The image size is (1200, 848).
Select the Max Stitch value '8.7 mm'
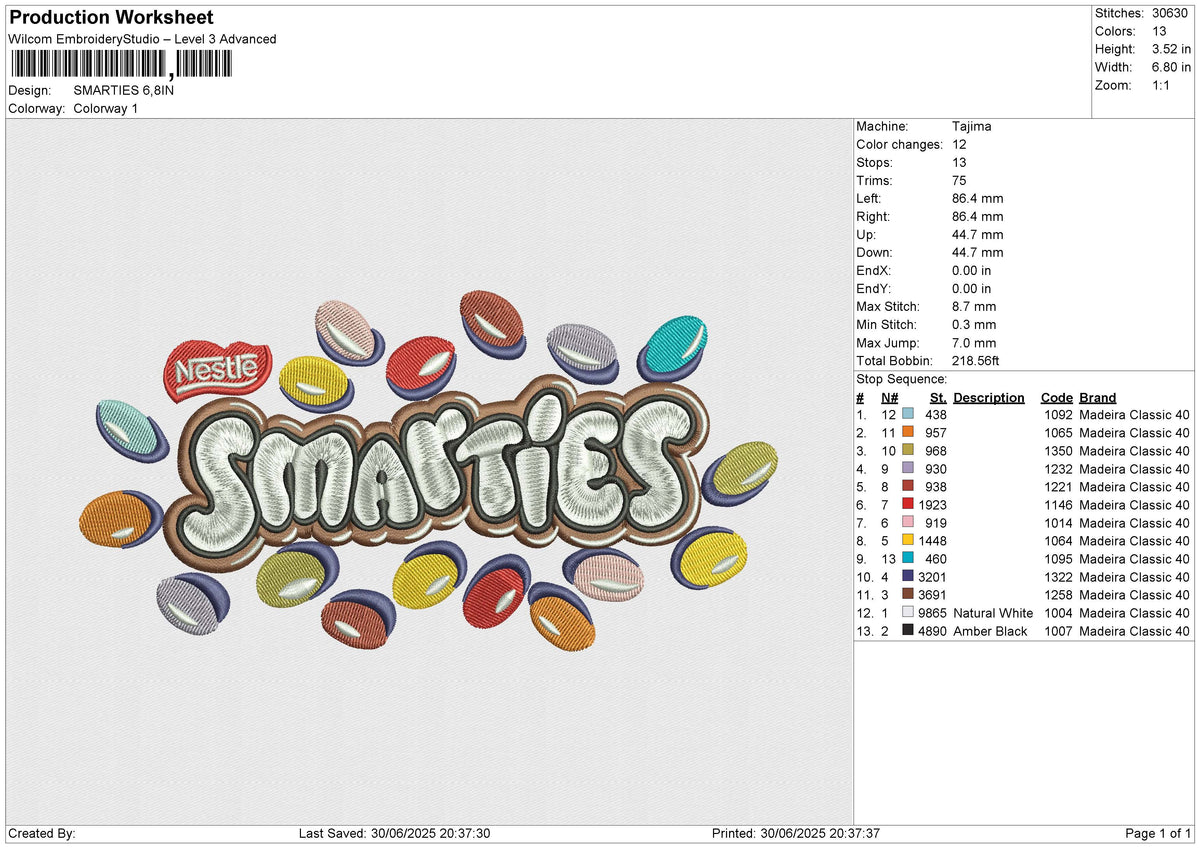pyautogui.click(x=975, y=307)
